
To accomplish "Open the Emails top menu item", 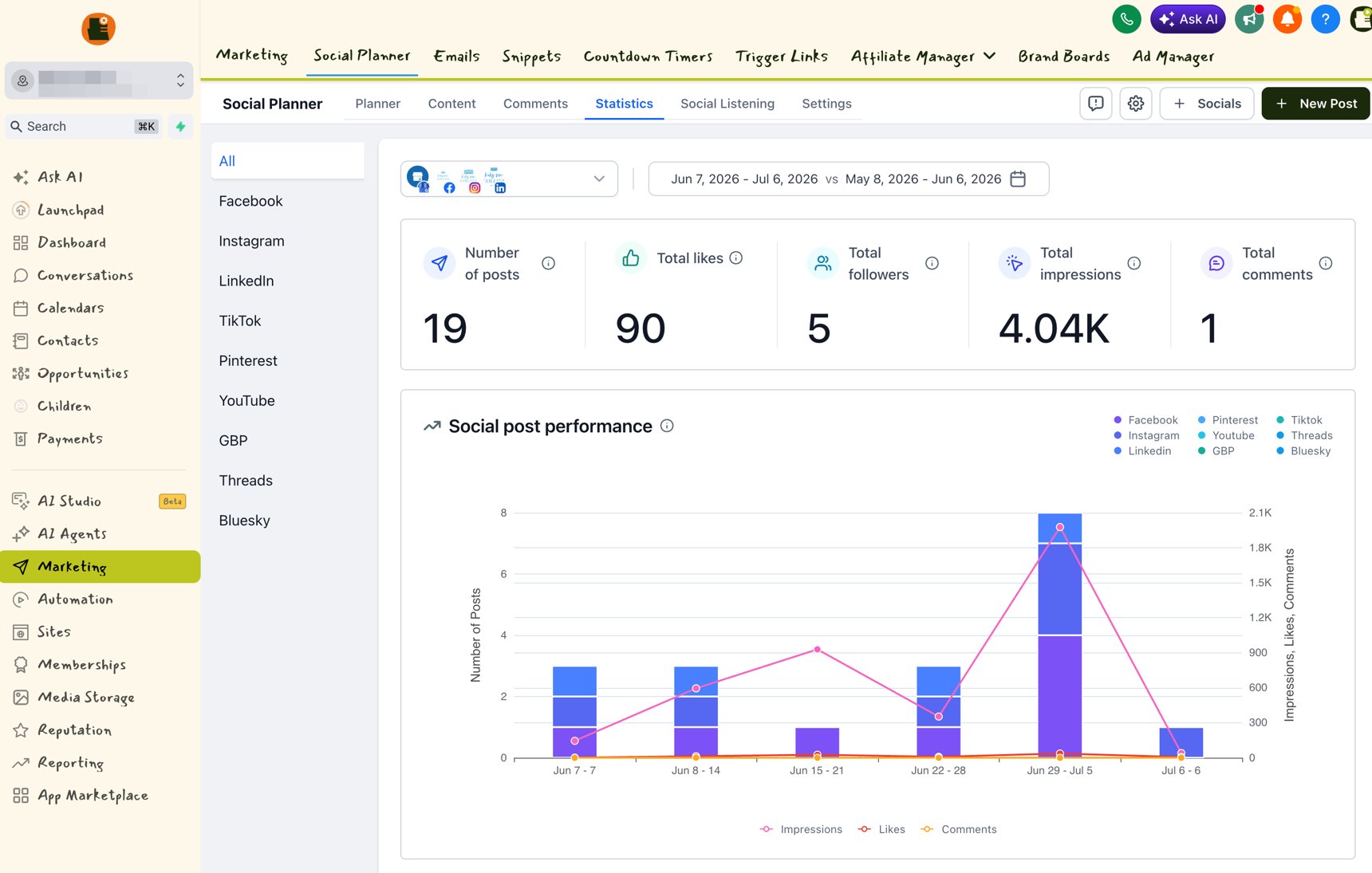I will [456, 57].
